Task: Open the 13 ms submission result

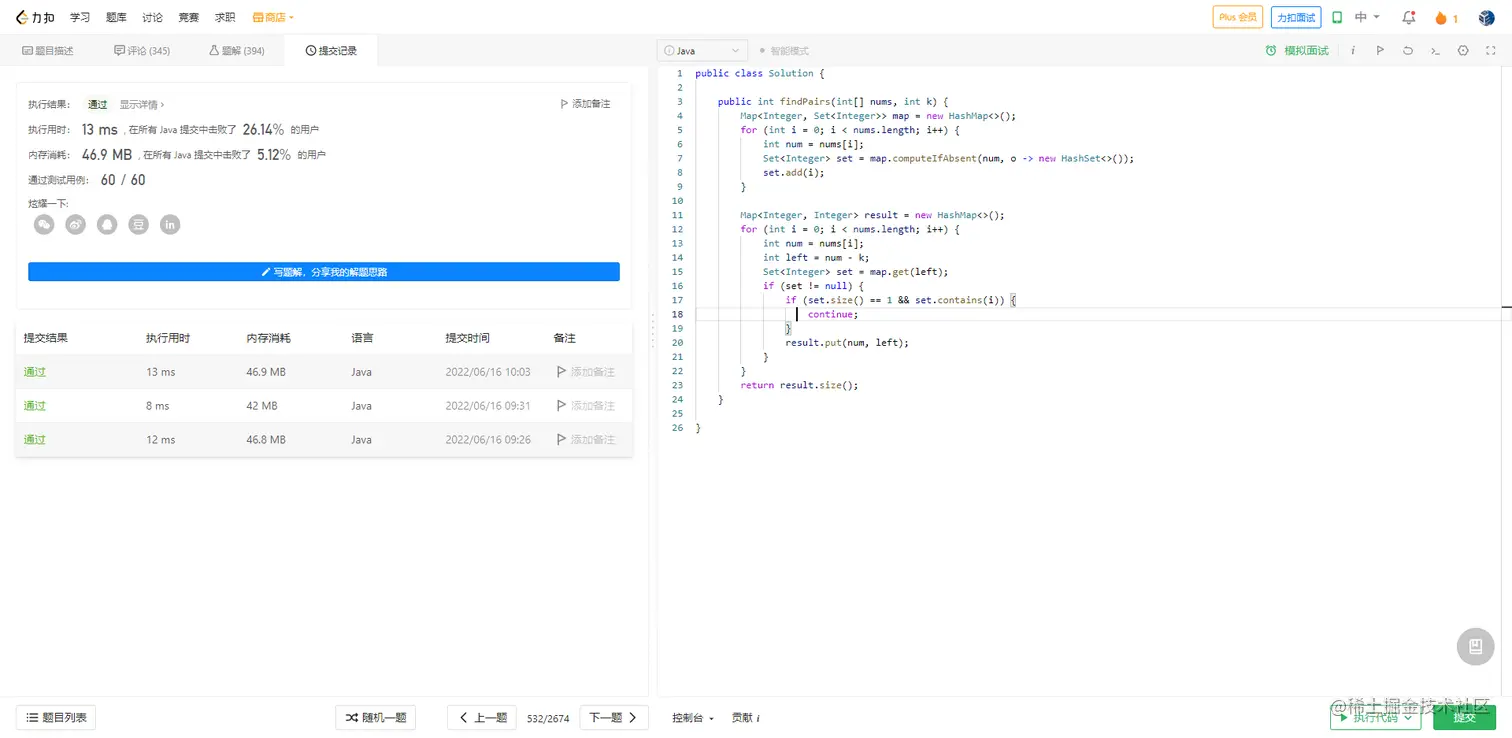Action: point(35,372)
